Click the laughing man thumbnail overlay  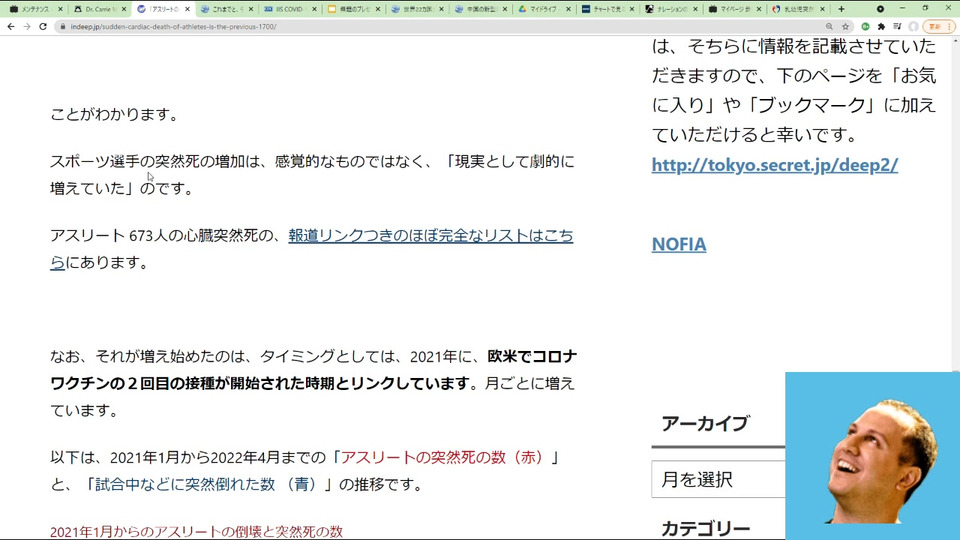[x=872, y=456]
